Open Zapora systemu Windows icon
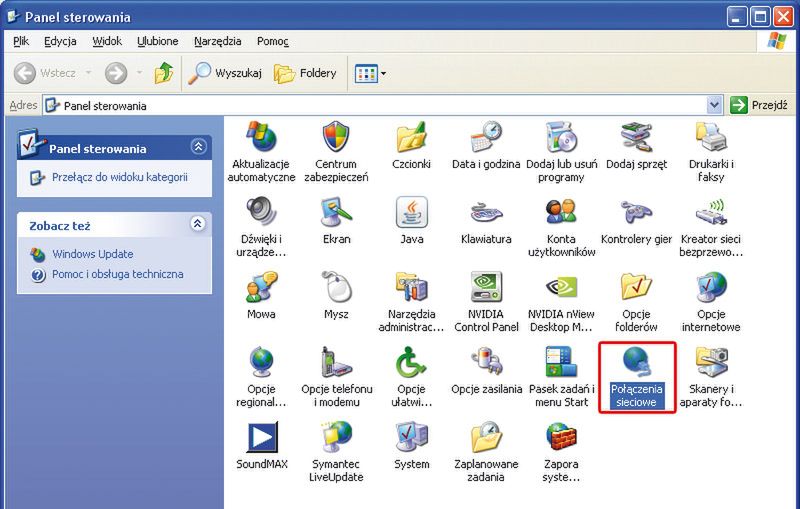This screenshot has height=509, width=800. (x=561, y=452)
